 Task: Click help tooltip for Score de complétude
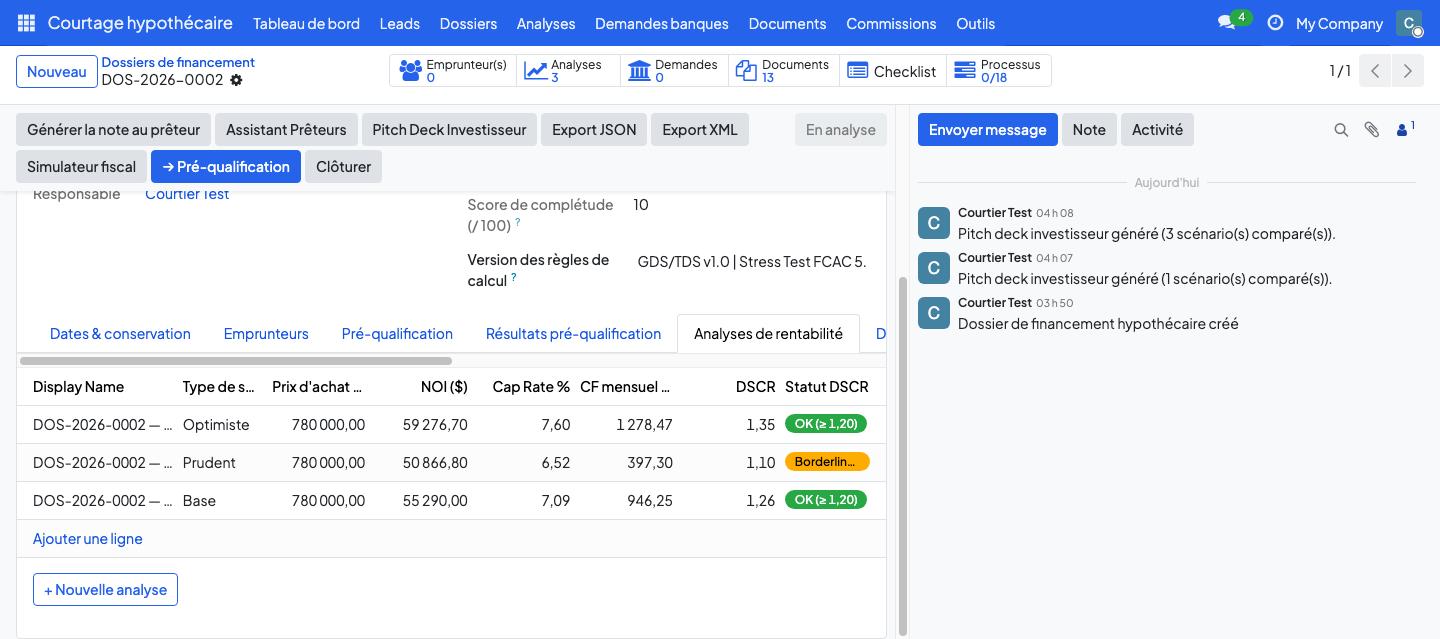point(518,222)
